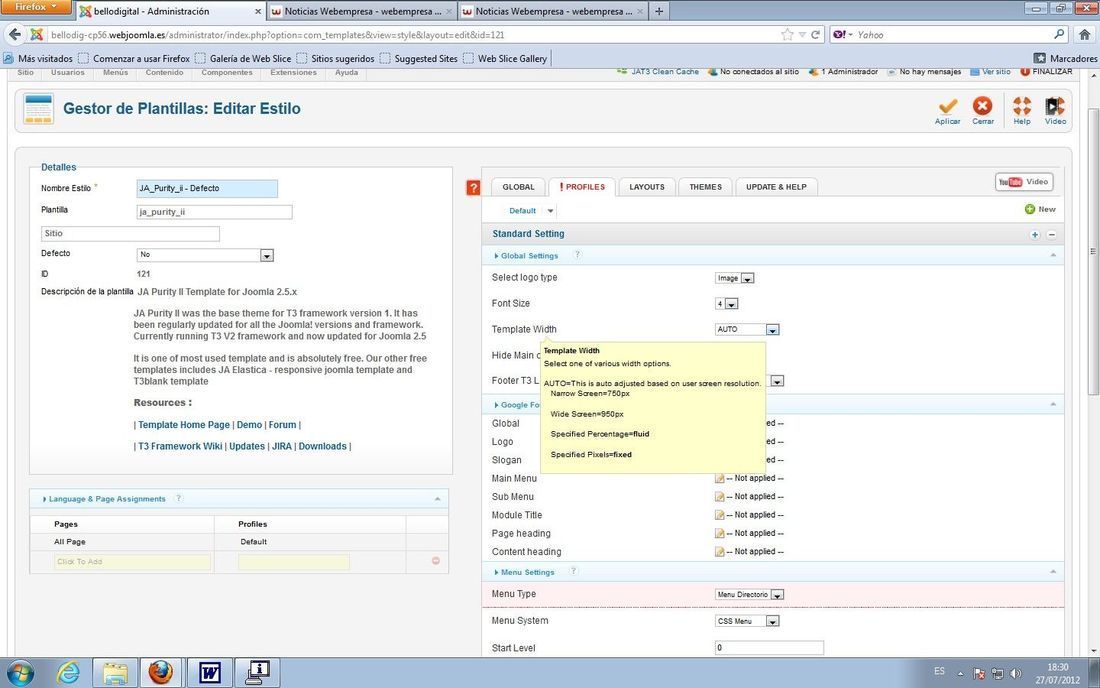The width and height of the screenshot is (1100, 688).
Task: Click the browser vertical scrollbar
Action: 1093,252
